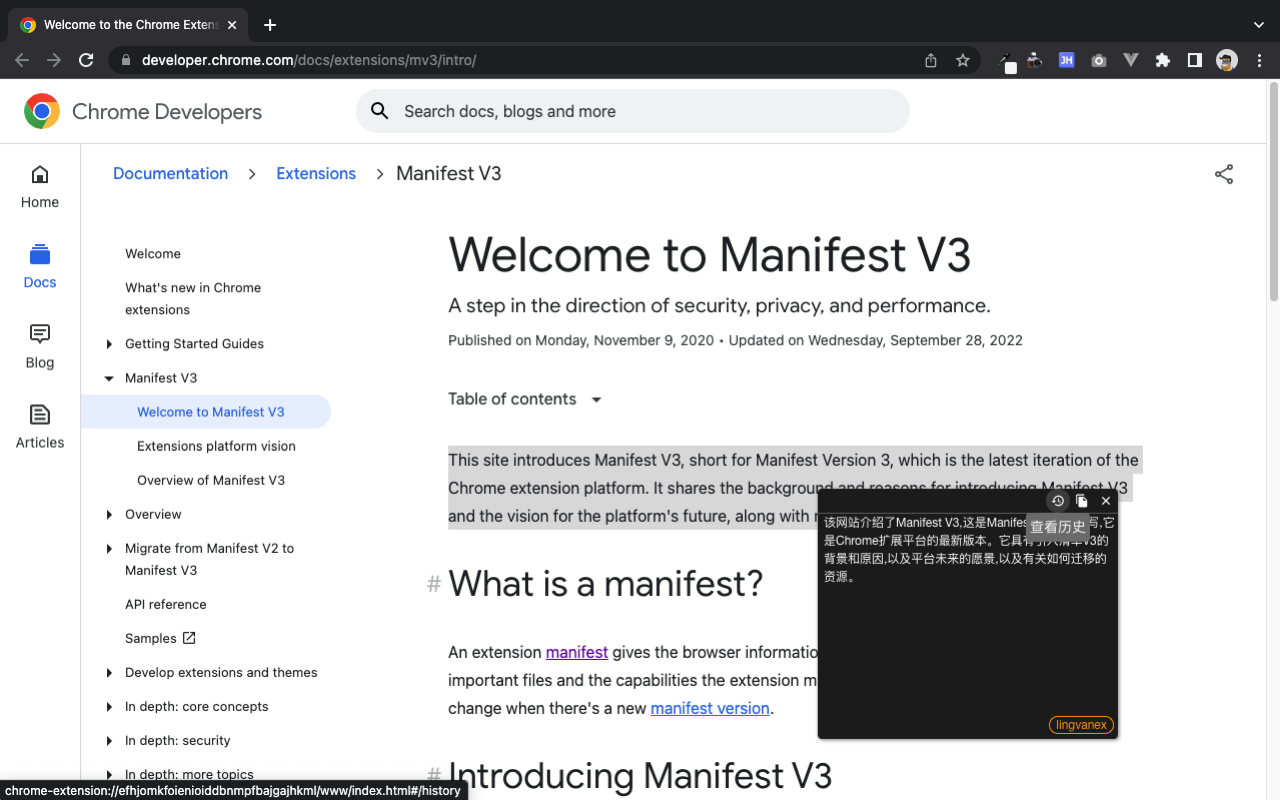The height and width of the screenshot is (800, 1280).
Task: Open the Chrome profile avatar
Action: [1227, 60]
